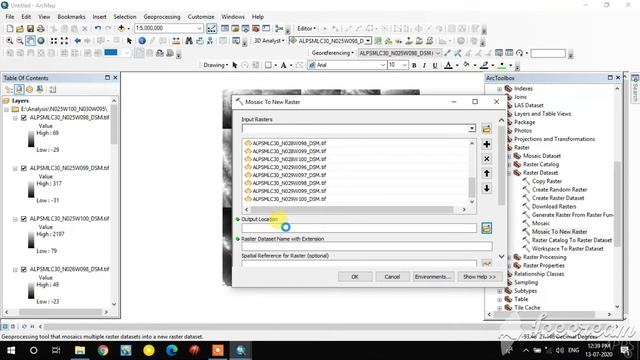This screenshot has height=360, width=640.
Task: Open the font size dropdown
Action: coord(404,65)
